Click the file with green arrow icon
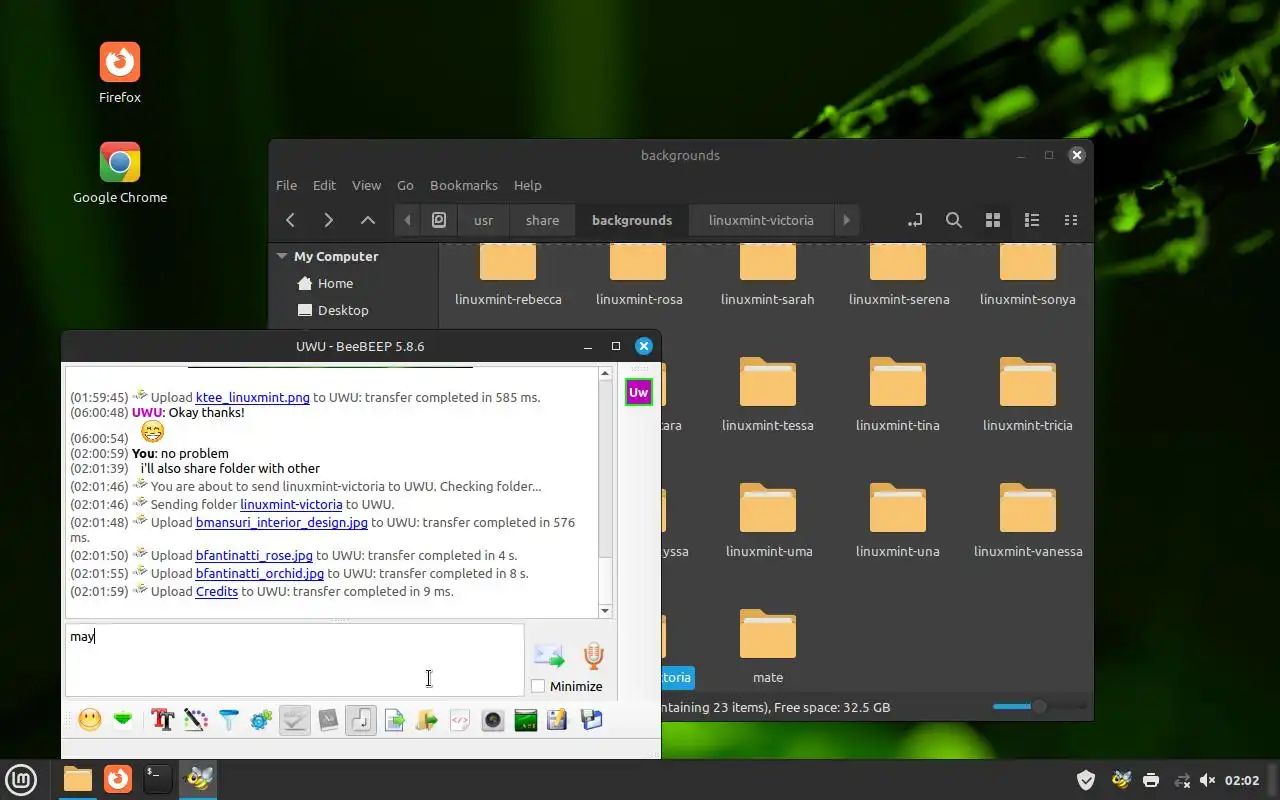This screenshot has width=1280, height=800. pos(394,720)
